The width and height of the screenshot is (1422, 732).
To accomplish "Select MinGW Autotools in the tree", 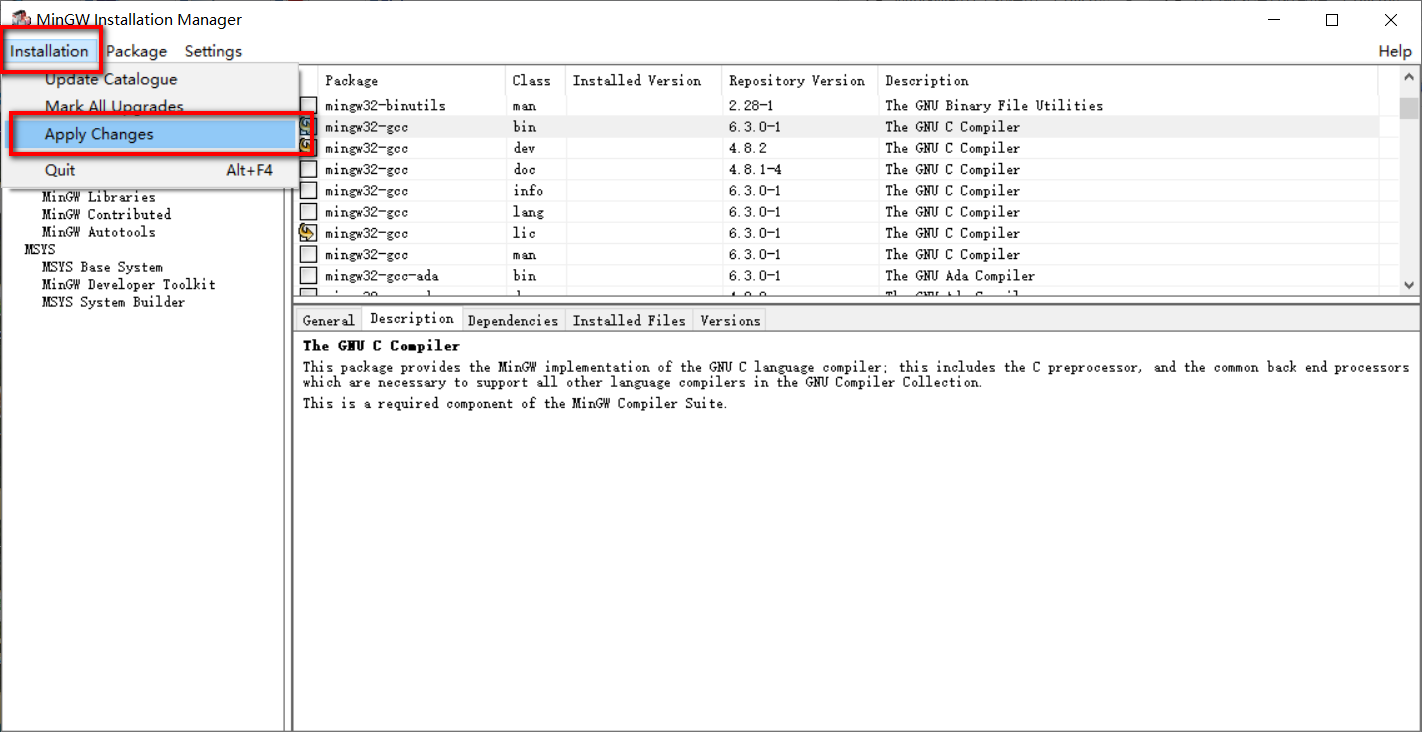I will [x=98, y=232].
